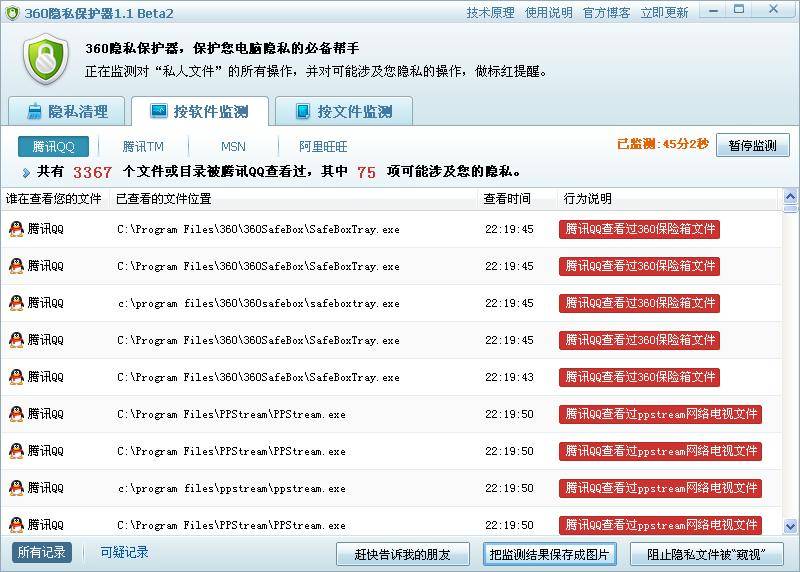Select the MSN software filter
Viewport: 800px width, 572px height.
click(233, 146)
